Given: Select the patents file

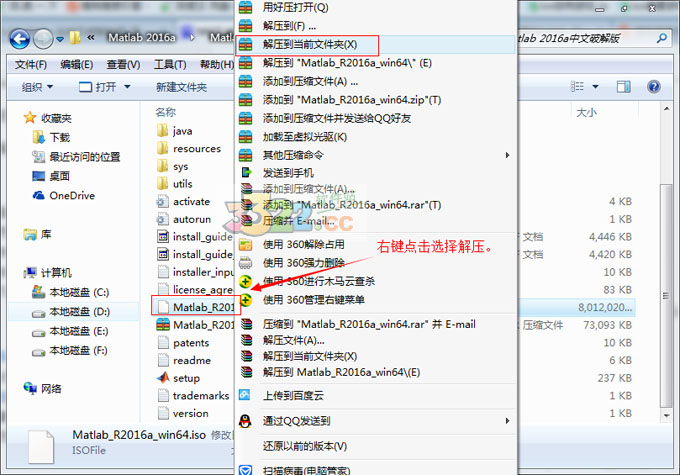Looking at the screenshot, I should [x=183, y=343].
